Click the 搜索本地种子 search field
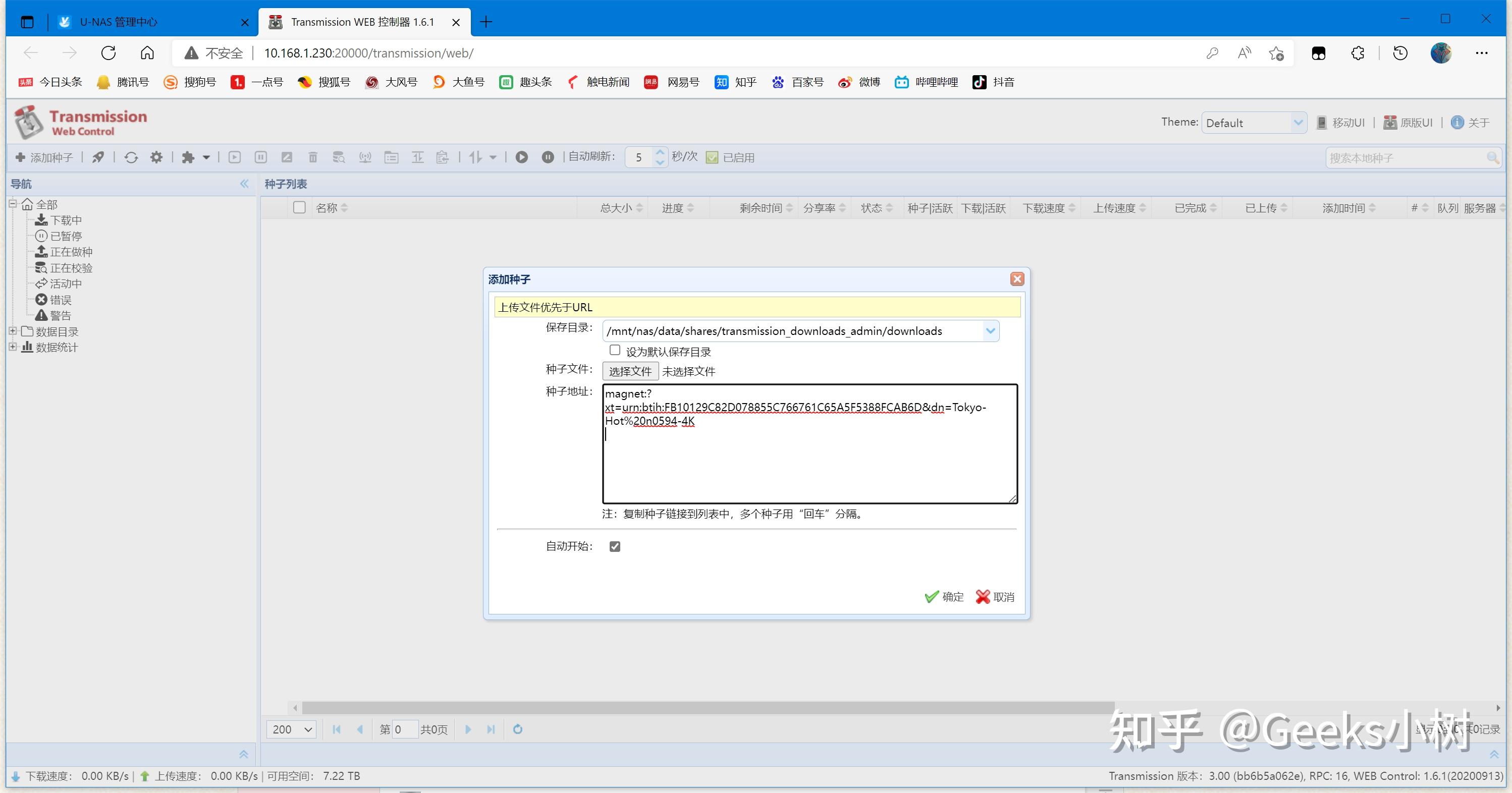The height and width of the screenshot is (793, 1512). click(x=1406, y=158)
